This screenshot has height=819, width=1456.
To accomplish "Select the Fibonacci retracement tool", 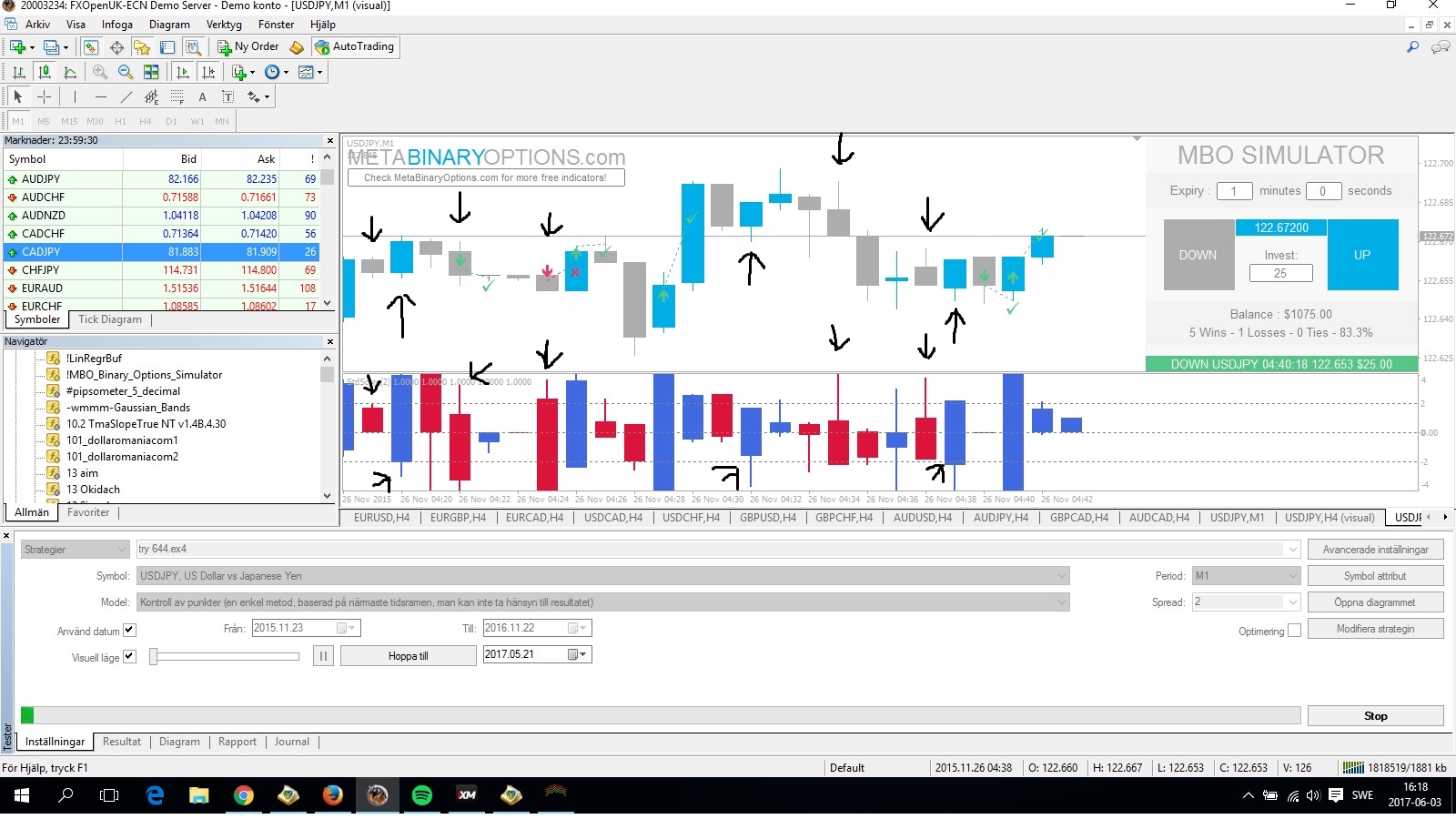I will [177, 96].
